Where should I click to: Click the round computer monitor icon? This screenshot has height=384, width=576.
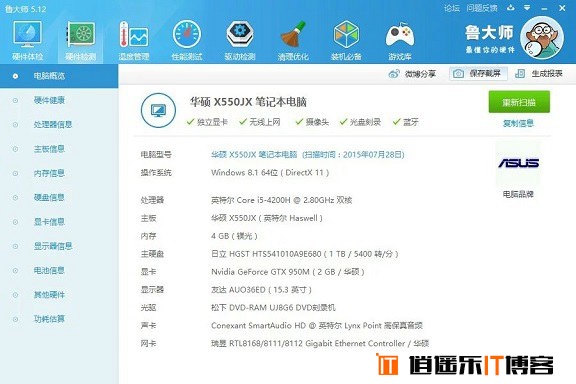pyautogui.click(x=158, y=110)
